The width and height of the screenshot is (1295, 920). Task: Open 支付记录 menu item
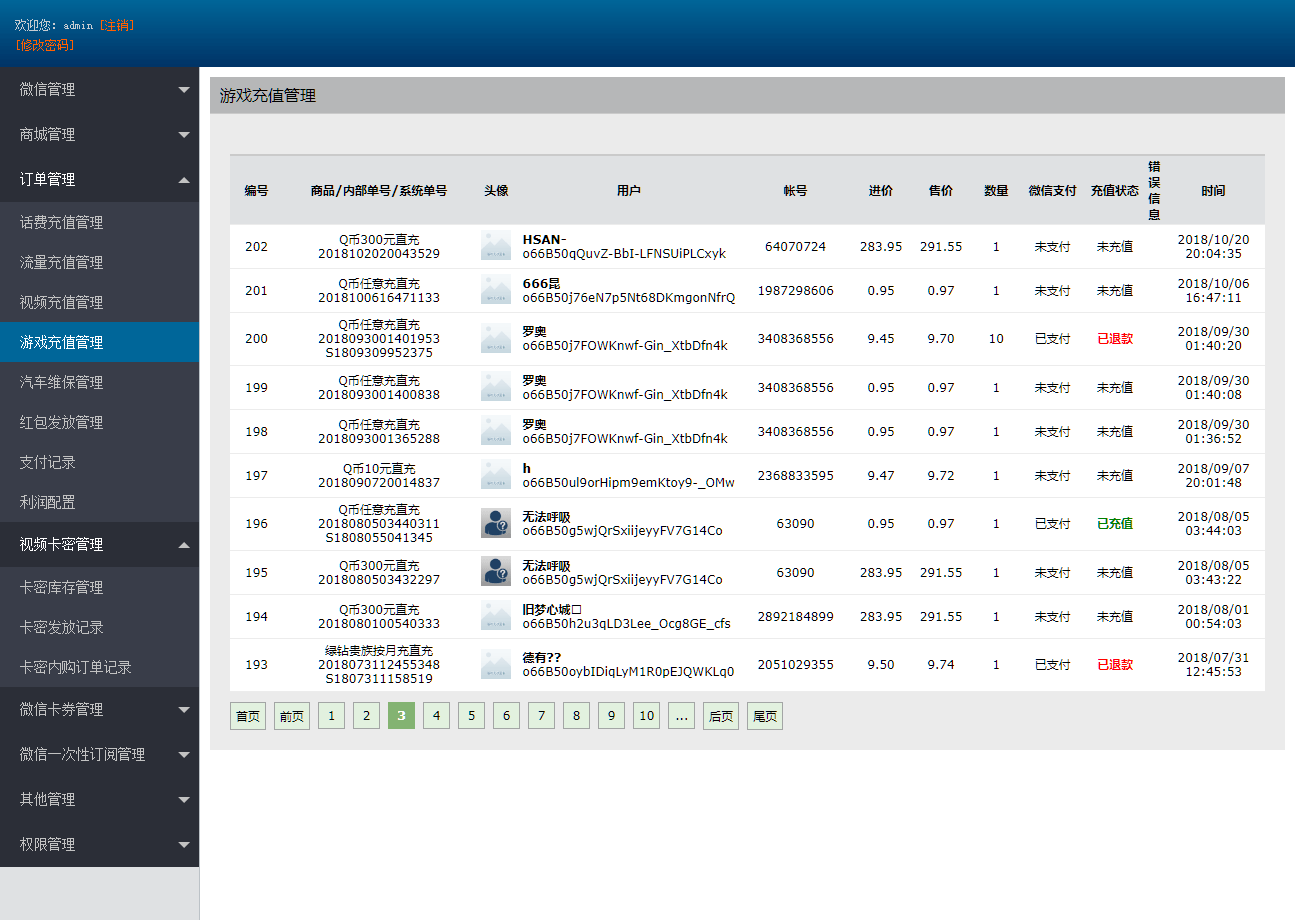coord(99,462)
